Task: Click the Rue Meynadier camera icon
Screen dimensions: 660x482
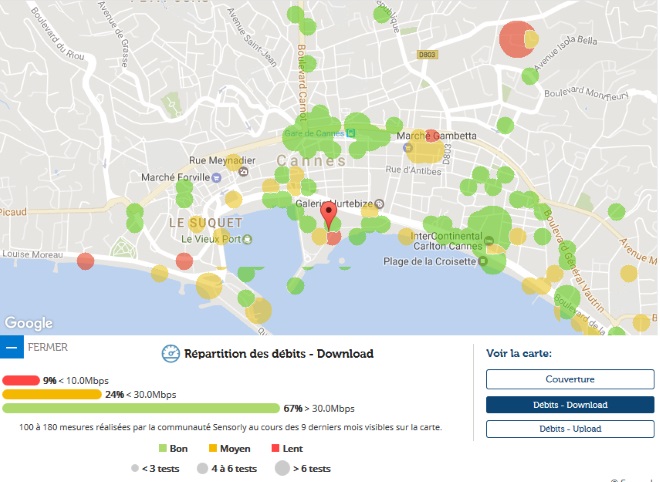Action: tap(243, 171)
